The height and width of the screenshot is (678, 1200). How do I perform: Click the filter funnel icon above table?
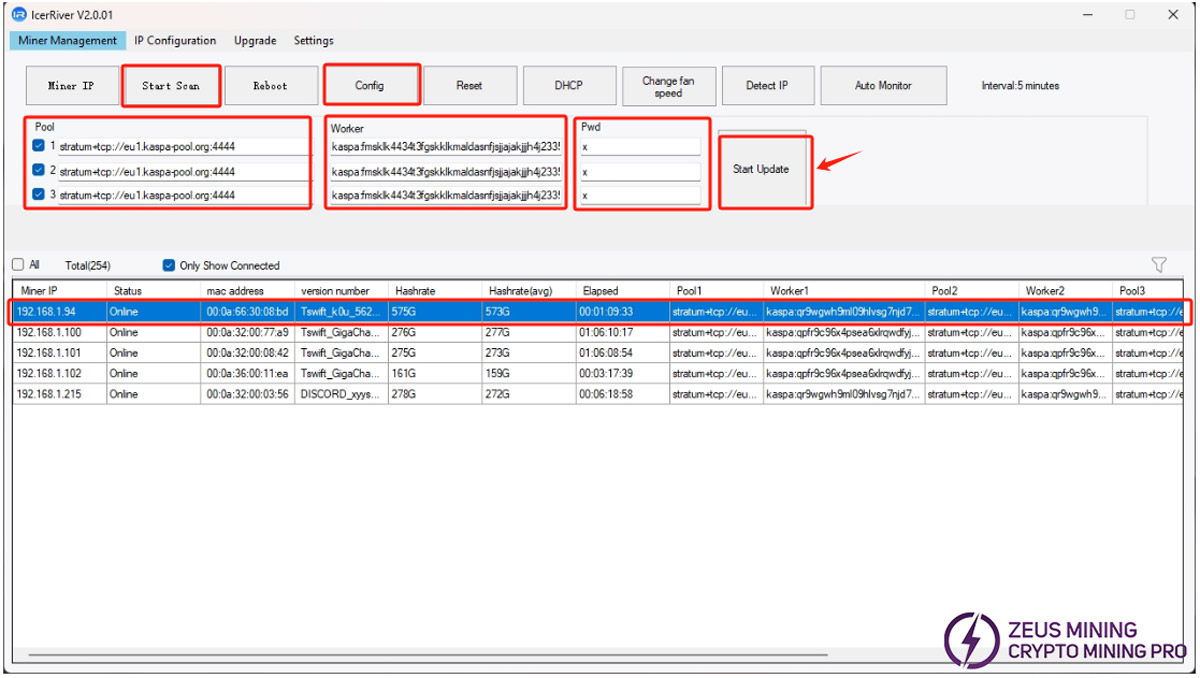tap(1159, 265)
